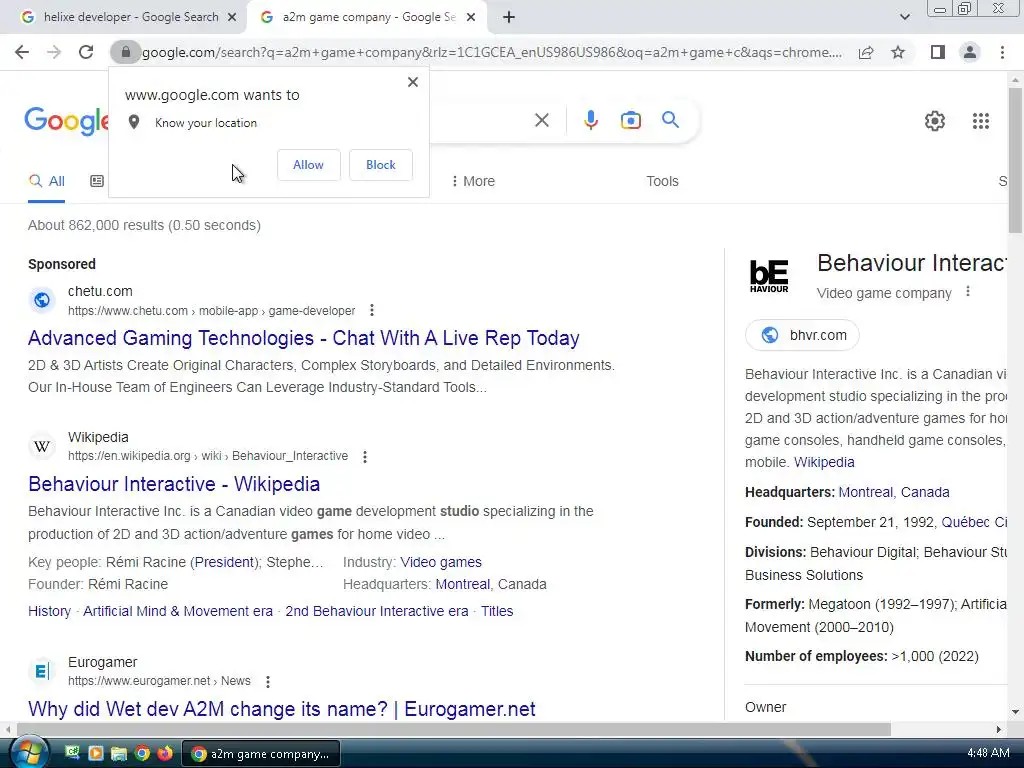Click the address bar URL

point(492,52)
